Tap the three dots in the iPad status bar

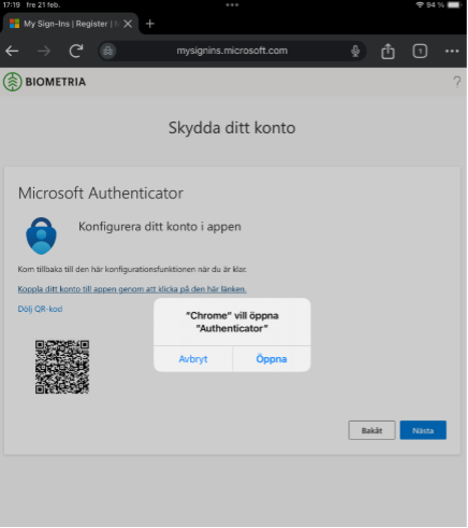(x=232, y=5)
